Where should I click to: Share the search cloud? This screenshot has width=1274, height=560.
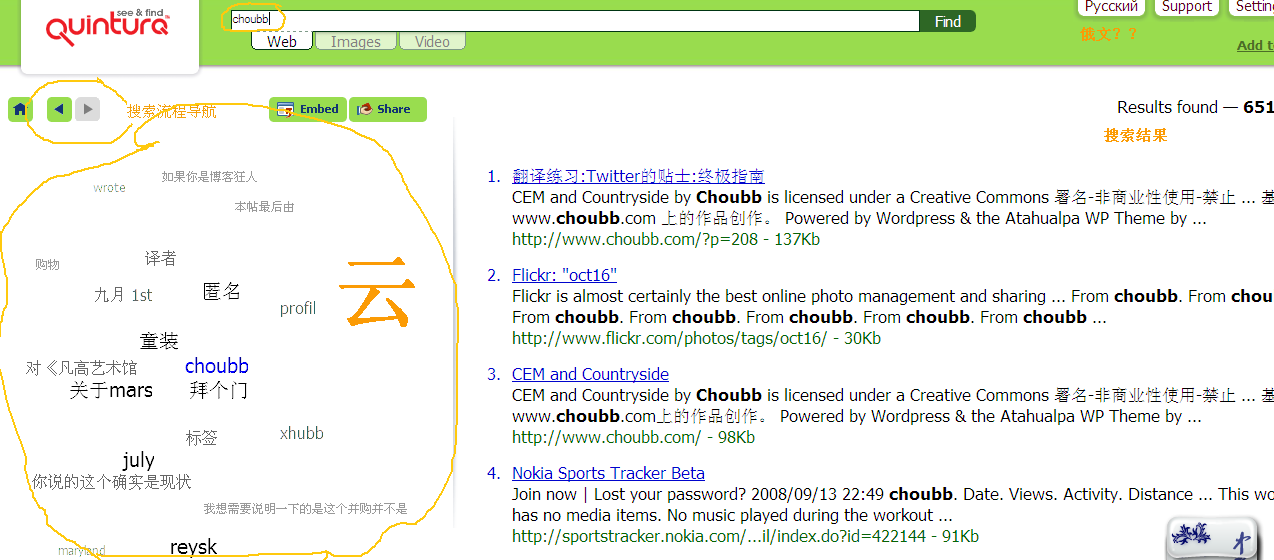pos(388,109)
